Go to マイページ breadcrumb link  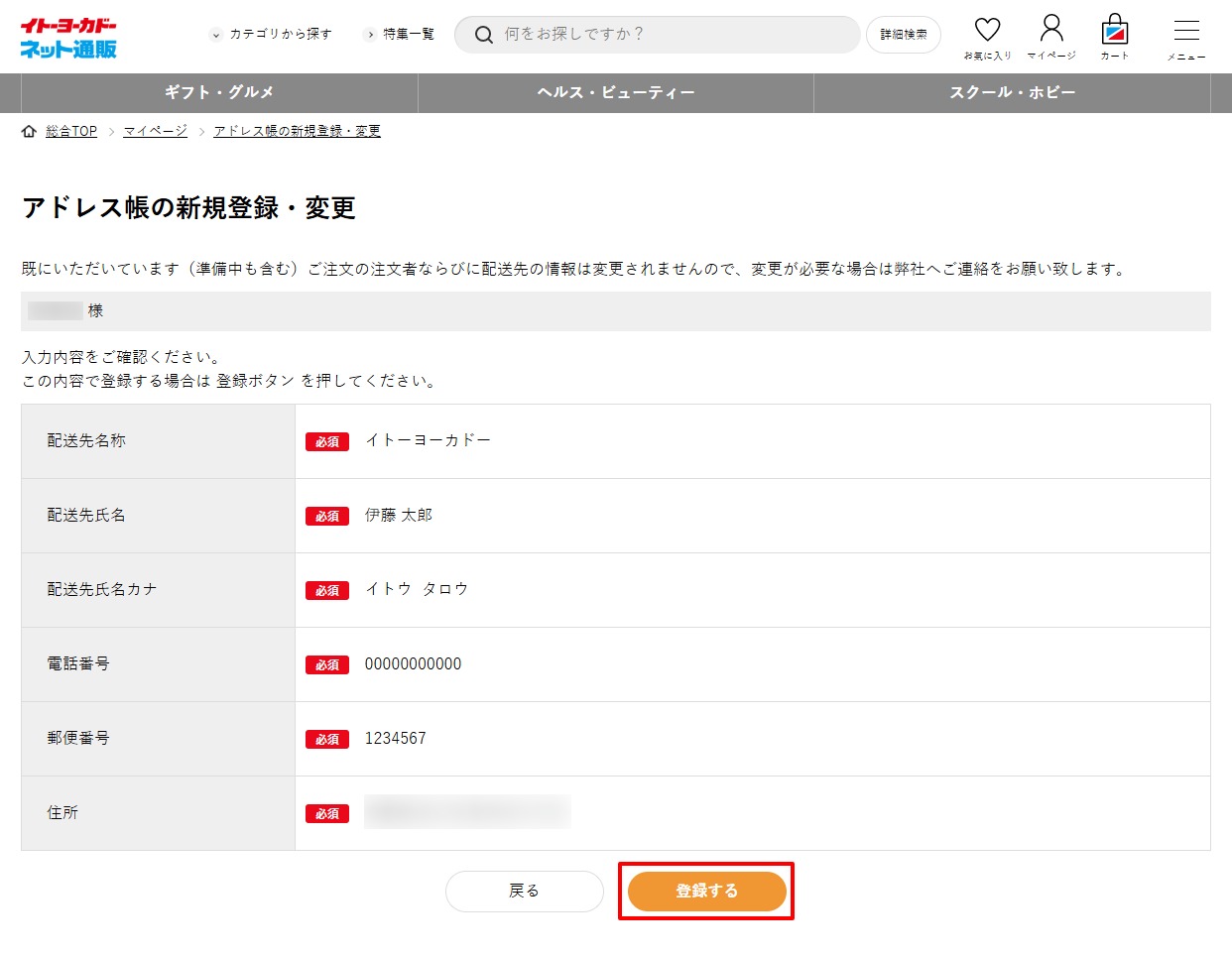155,131
